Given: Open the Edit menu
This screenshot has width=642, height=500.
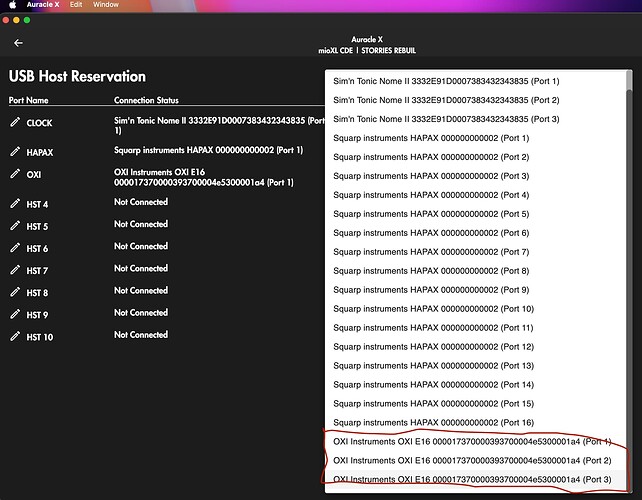Looking at the screenshot, I should pos(76,5).
